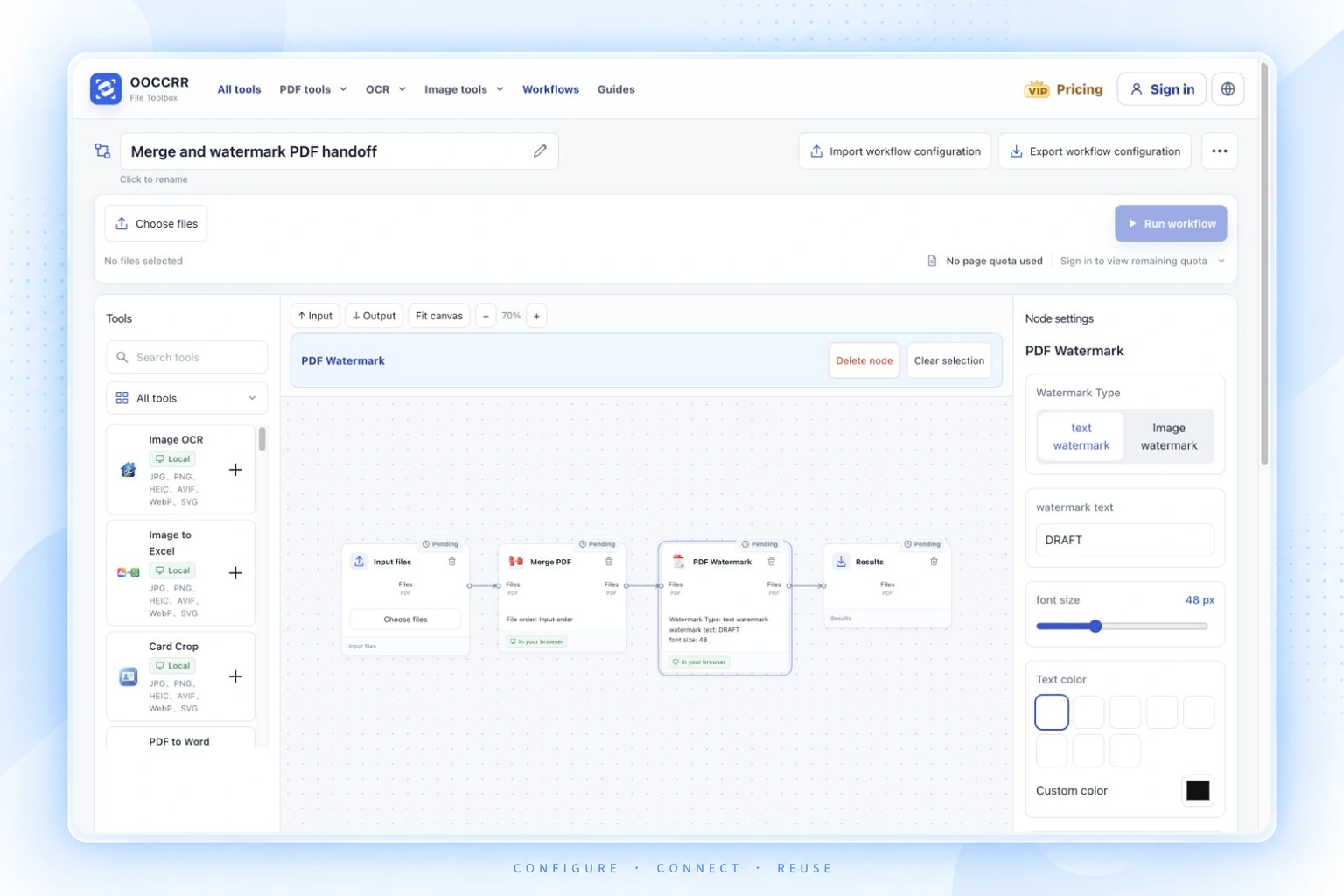Screen dimensions: 1344x896
Task: Click the Card Crop tool icon
Action: (128, 676)
